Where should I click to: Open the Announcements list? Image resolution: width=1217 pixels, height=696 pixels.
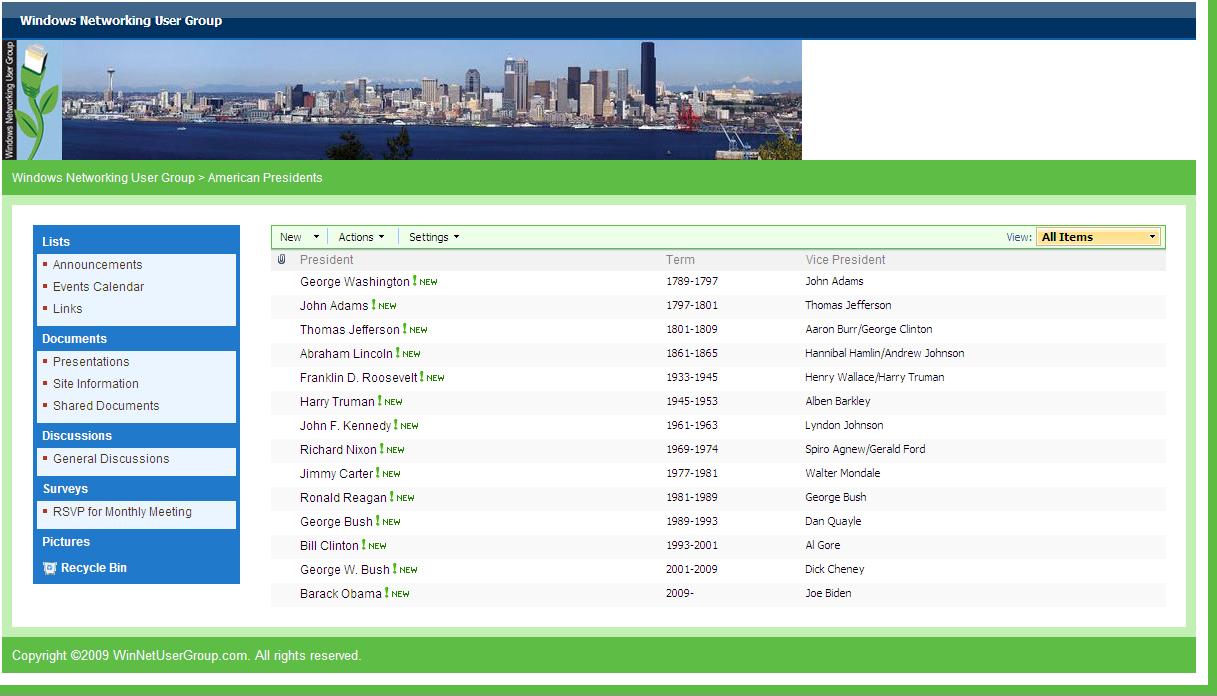coord(97,265)
